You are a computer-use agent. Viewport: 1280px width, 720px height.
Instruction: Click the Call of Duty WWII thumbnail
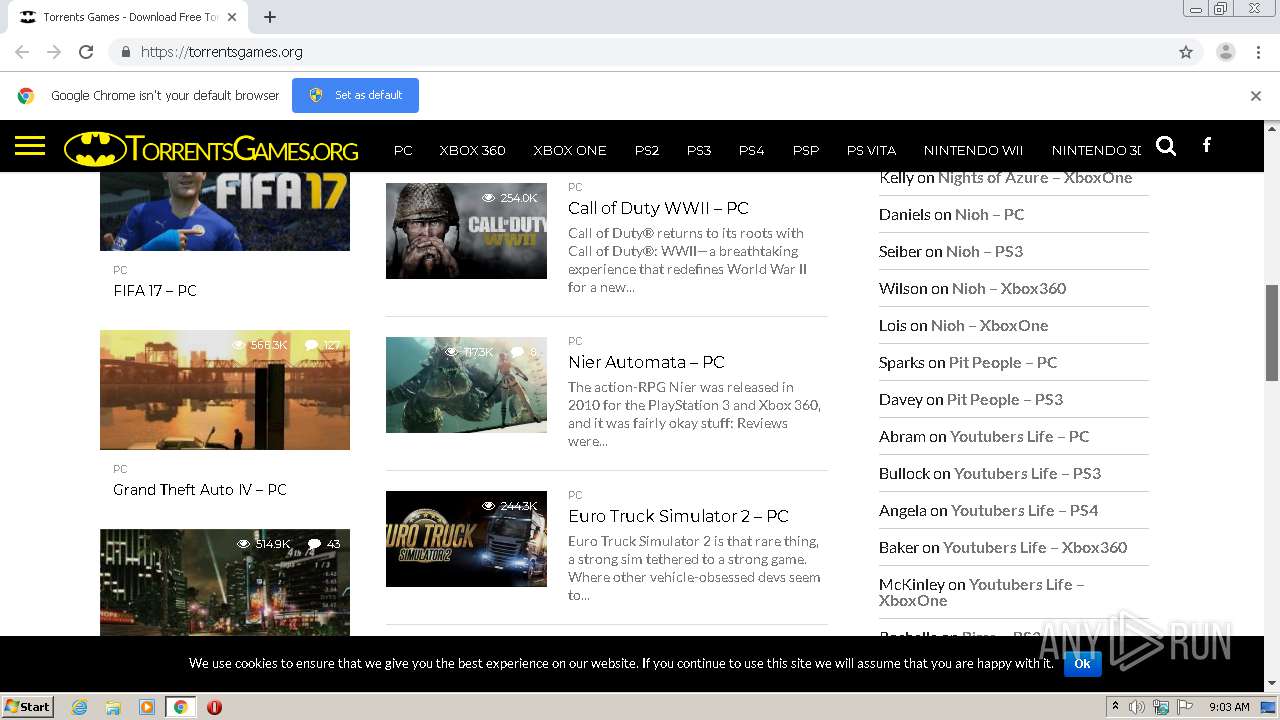point(466,230)
